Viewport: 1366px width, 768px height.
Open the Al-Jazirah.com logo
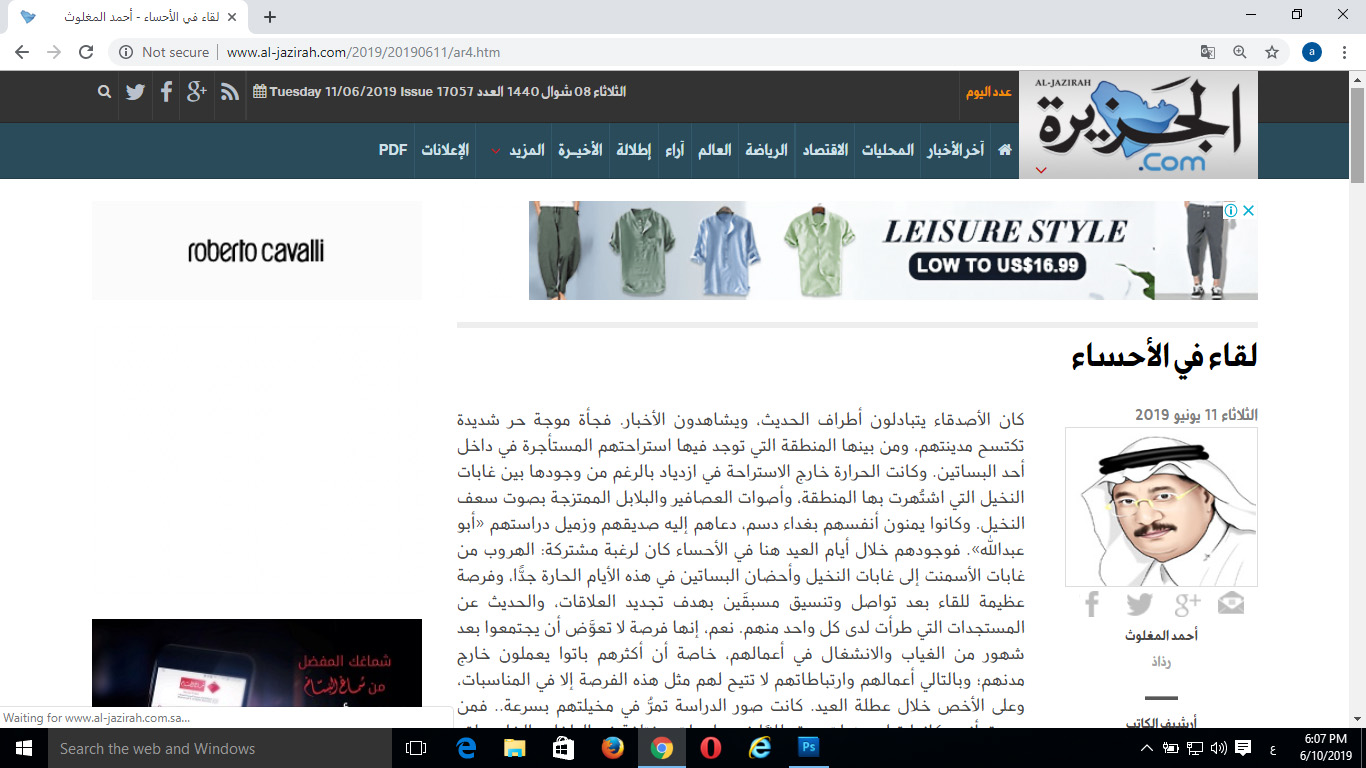(x=1138, y=126)
